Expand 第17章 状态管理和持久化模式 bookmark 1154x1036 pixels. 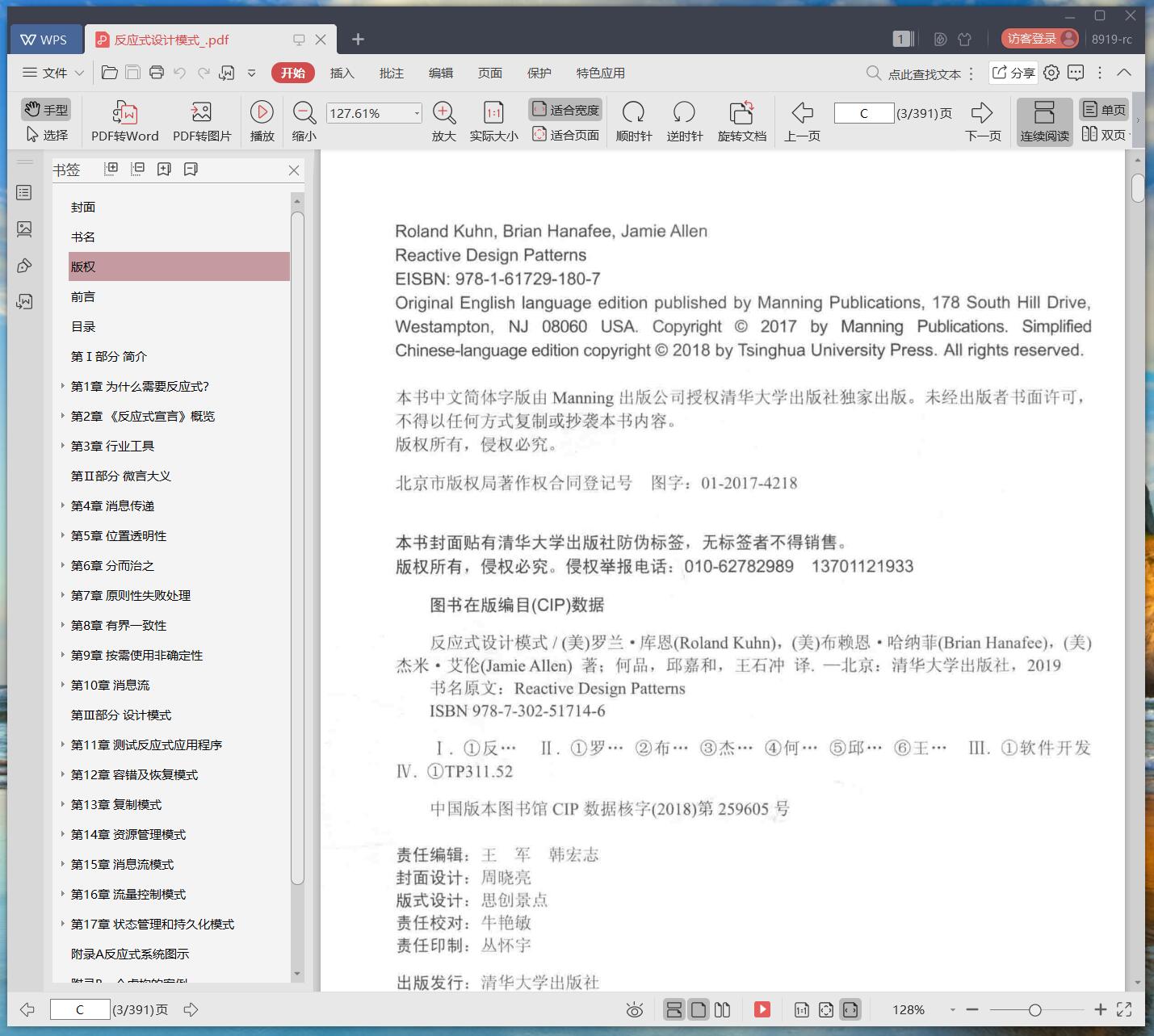[62, 924]
